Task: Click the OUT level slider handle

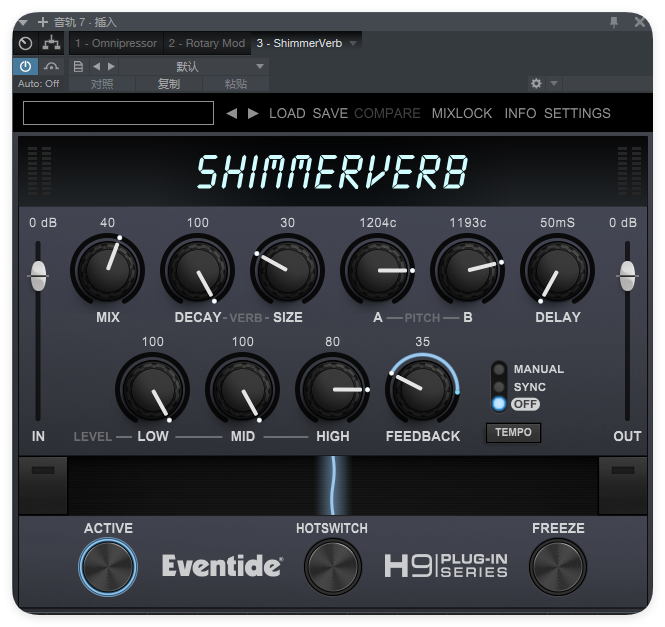Action: (x=627, y=276)
